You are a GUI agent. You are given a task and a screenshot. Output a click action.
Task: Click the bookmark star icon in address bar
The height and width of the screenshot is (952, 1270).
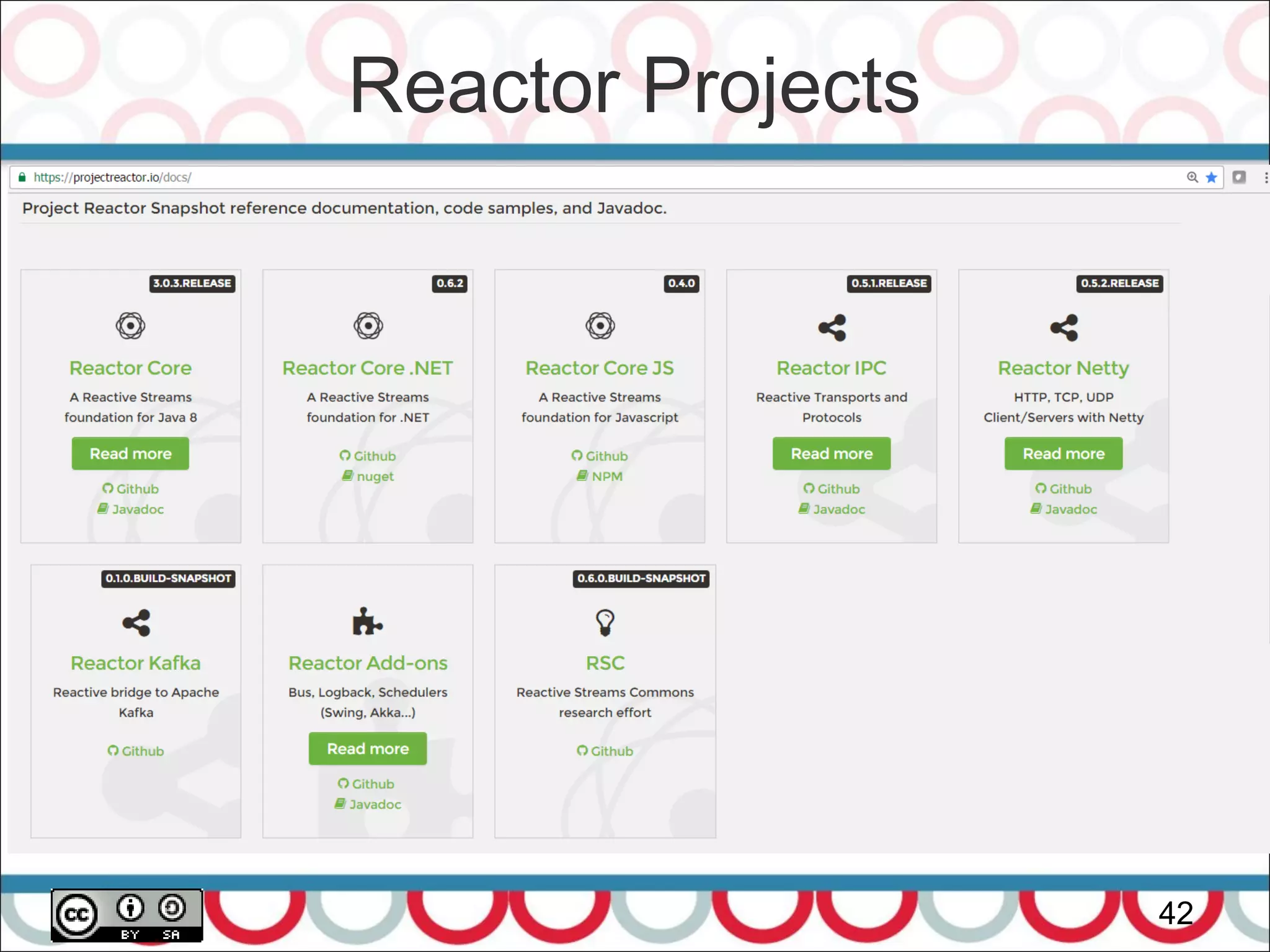pos(1211,178)
